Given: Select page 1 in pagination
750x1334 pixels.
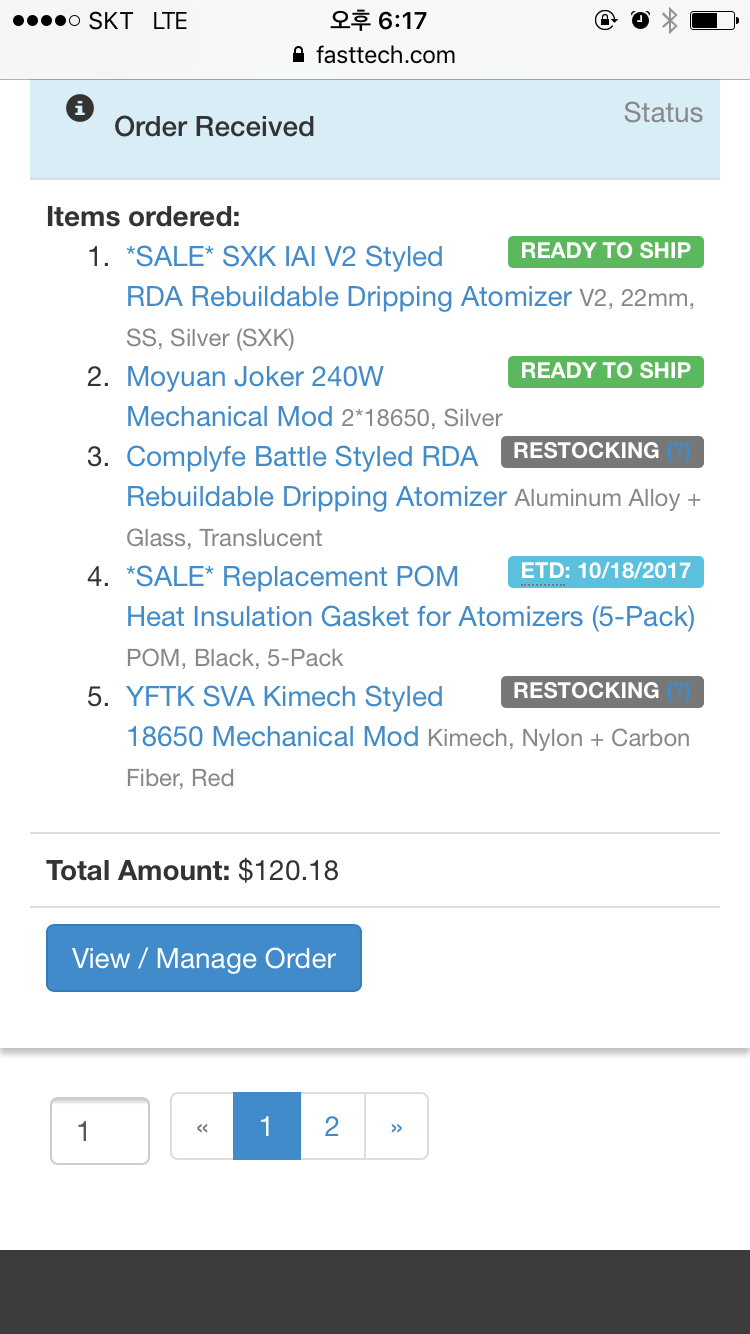Looking at the screenshot, I should tap(266, 1127).
